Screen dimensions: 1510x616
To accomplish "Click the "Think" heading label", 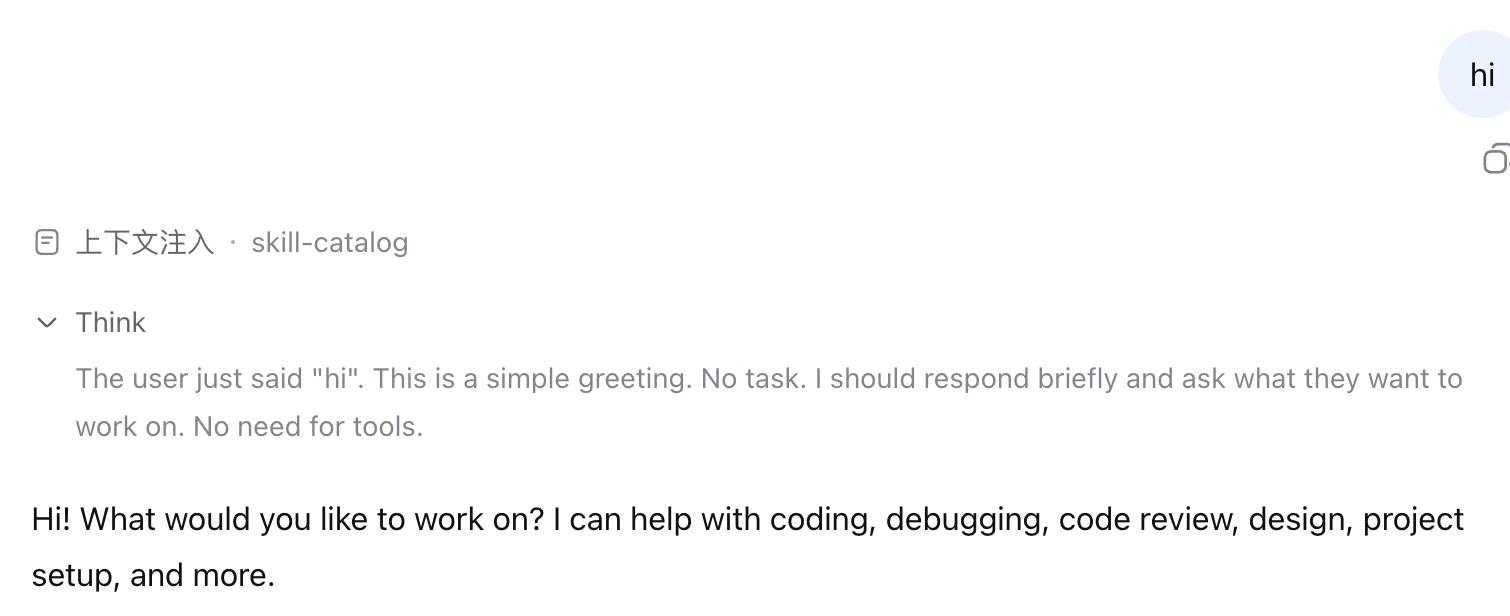I will coord(111,322).
